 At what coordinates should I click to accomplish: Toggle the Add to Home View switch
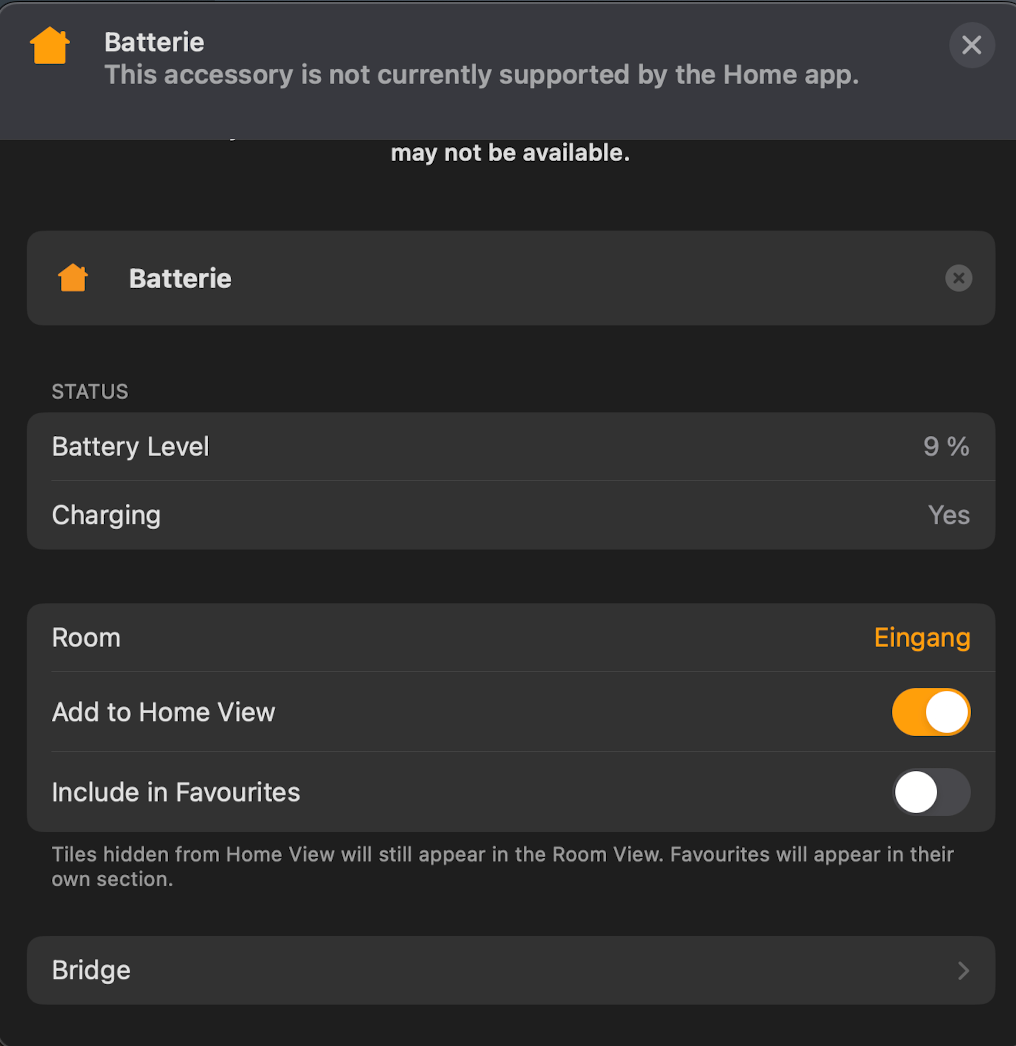click(x=931, y=712)
